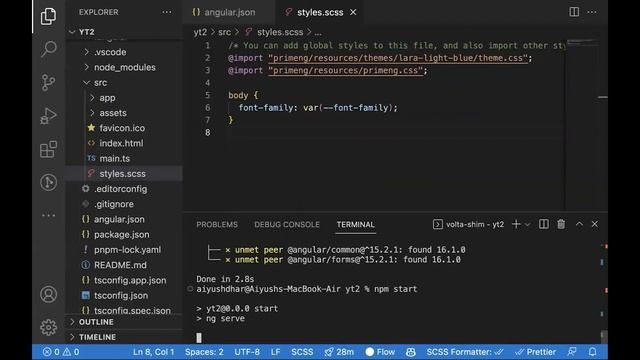Click the feedback icon in status bar
Viewport: 640px width, 360px height.
(572, 352)
